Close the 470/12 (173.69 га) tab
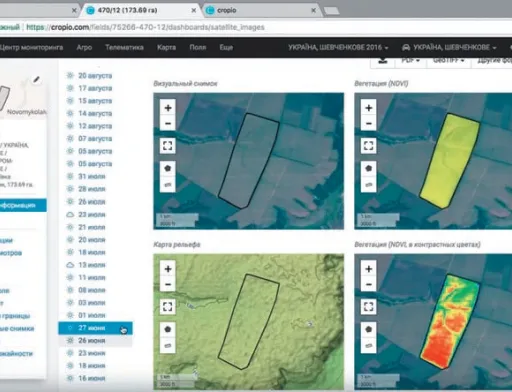Image resolution: width=512 pixels, height=392 pixels. point(193,11)
